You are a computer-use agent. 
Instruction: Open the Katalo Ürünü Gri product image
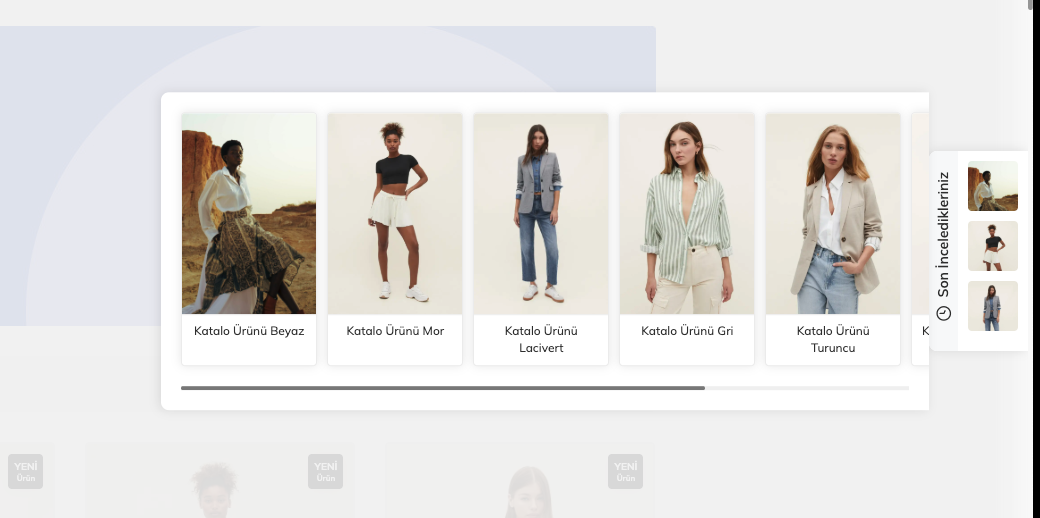point(686,214)
